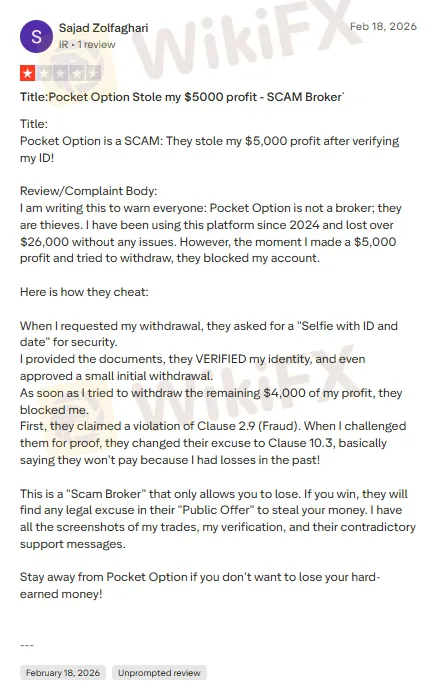Open the bold review title heading

point(182,97)
